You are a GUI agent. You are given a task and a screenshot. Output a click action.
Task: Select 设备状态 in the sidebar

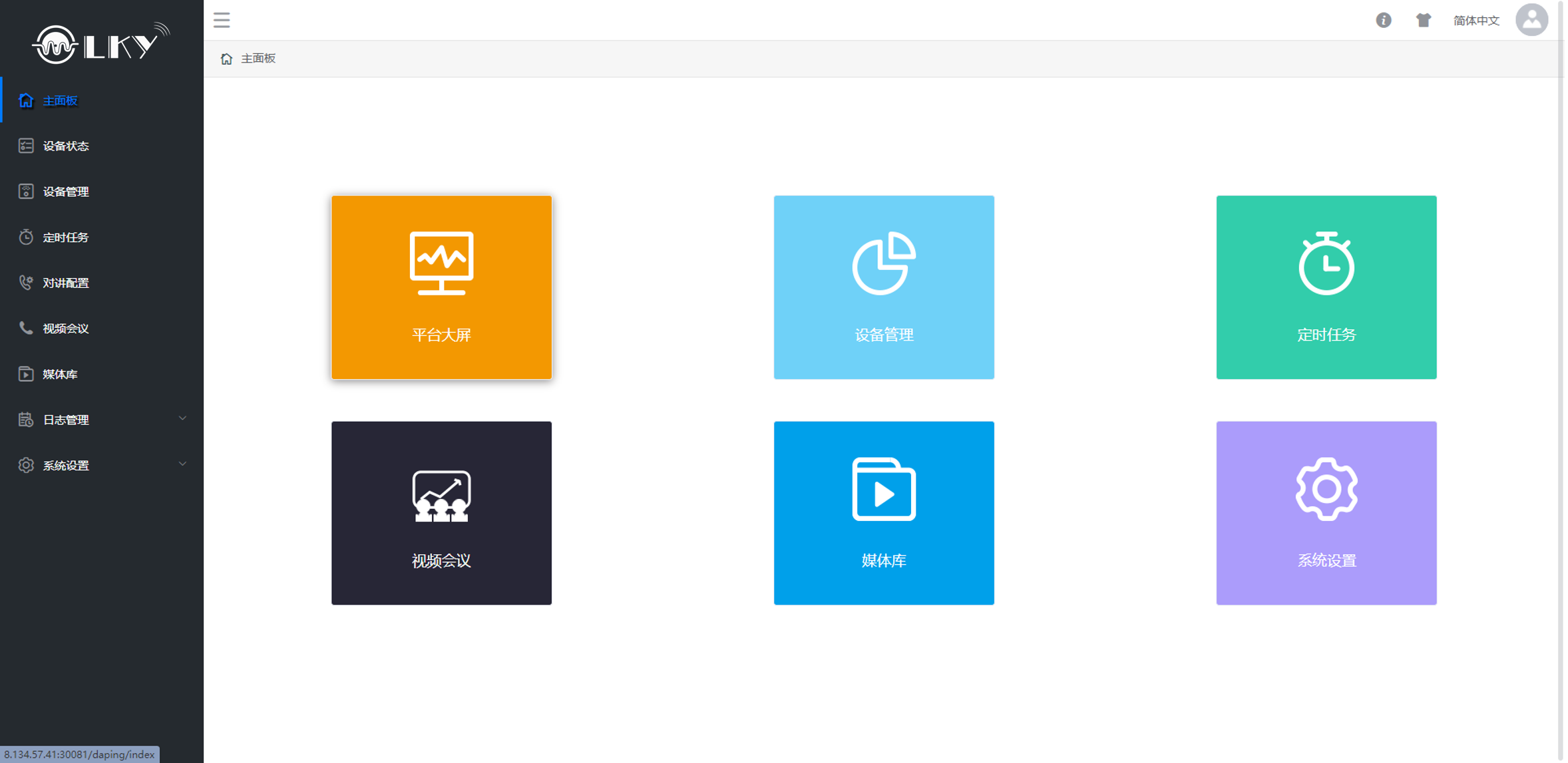(66, 146)
